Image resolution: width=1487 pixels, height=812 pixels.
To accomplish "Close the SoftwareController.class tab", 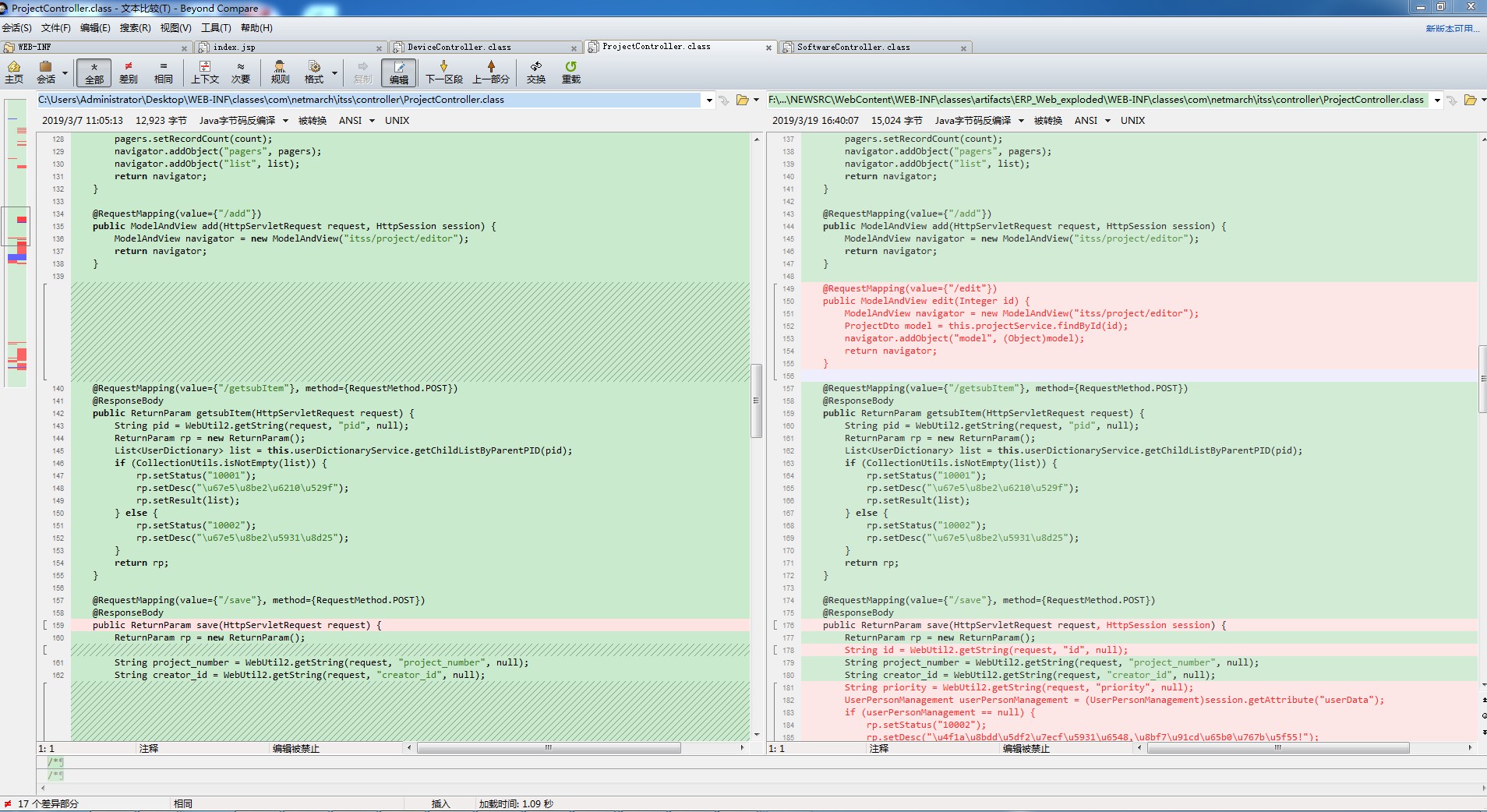I will click(x=964, y=48).
